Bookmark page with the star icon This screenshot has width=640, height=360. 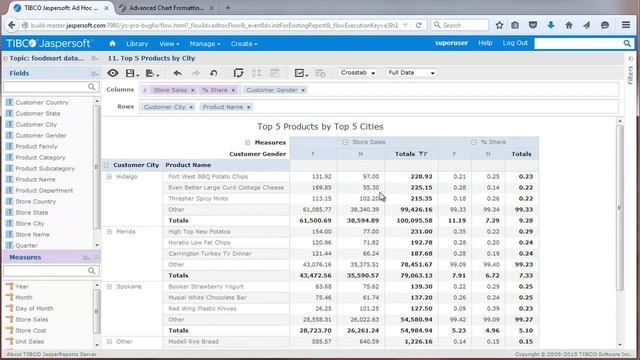coord(499,25)
